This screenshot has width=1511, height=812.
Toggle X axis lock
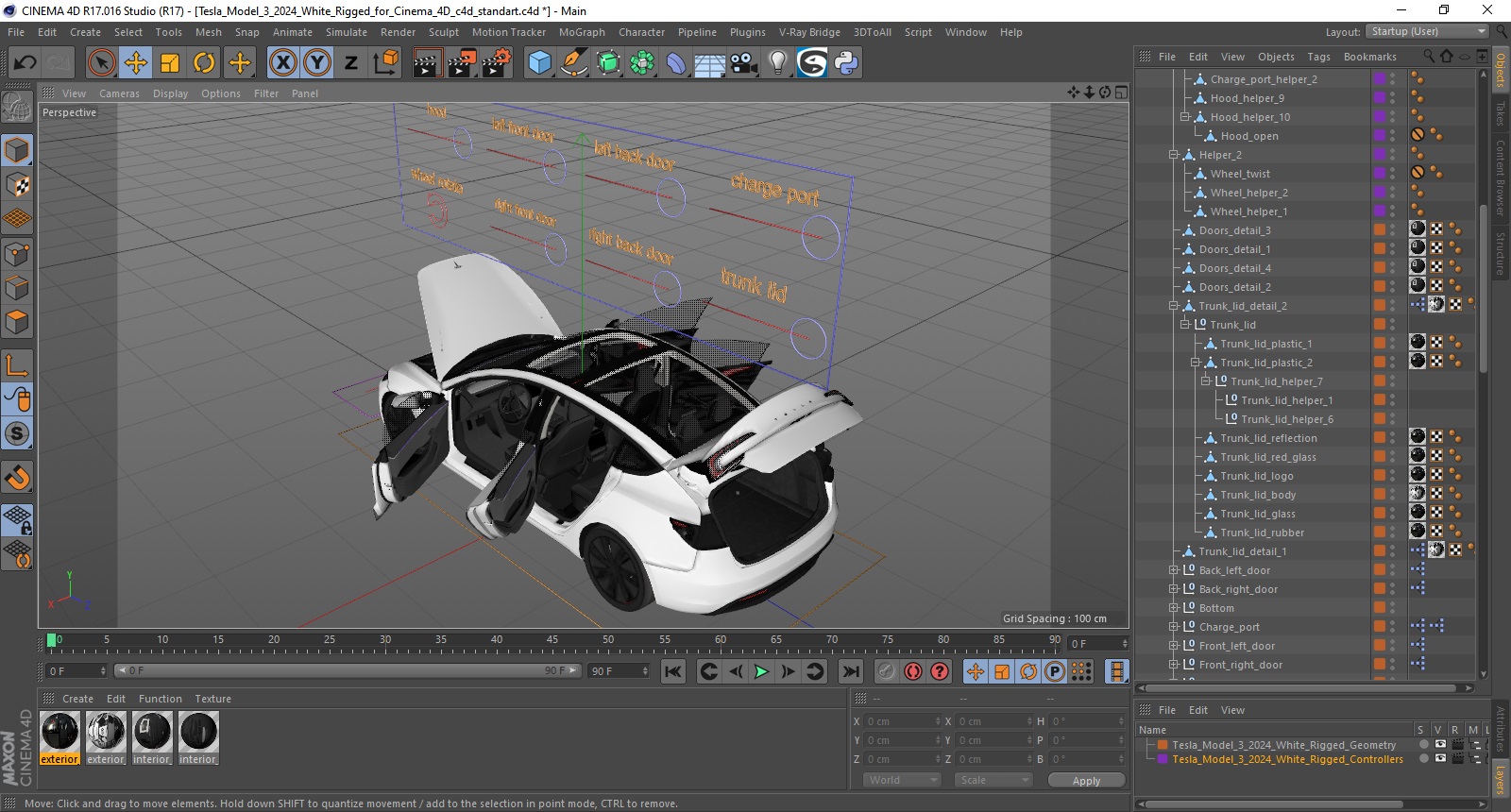pos(282,63)
